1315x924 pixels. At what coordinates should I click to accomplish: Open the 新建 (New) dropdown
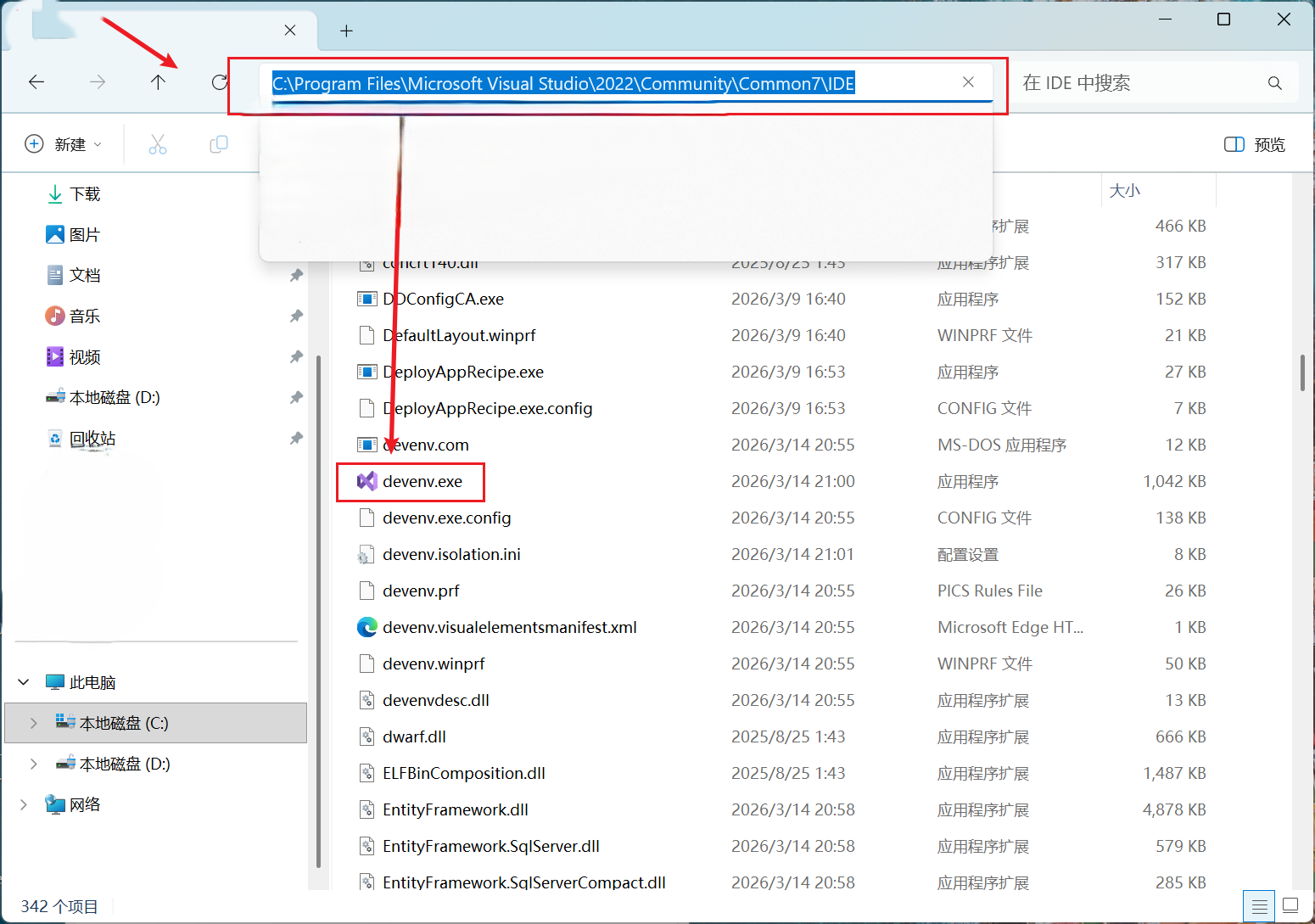tap(64, 144)
